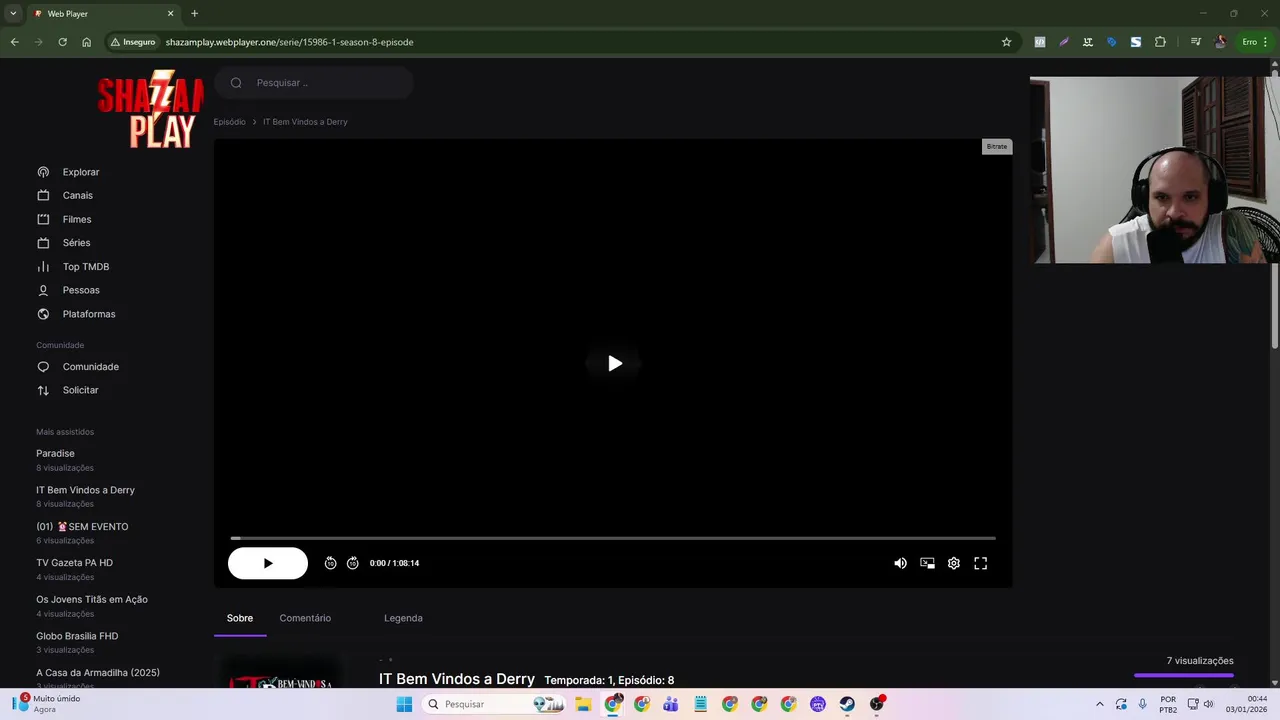Switch to the Legenda tab

point(403,618)
